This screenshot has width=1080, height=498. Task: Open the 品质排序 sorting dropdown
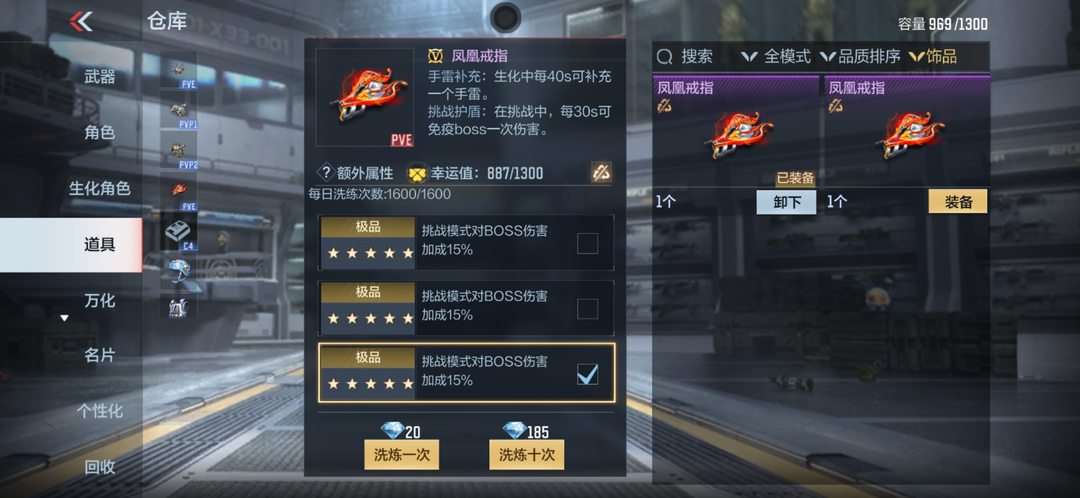click(x=860, y=56)
